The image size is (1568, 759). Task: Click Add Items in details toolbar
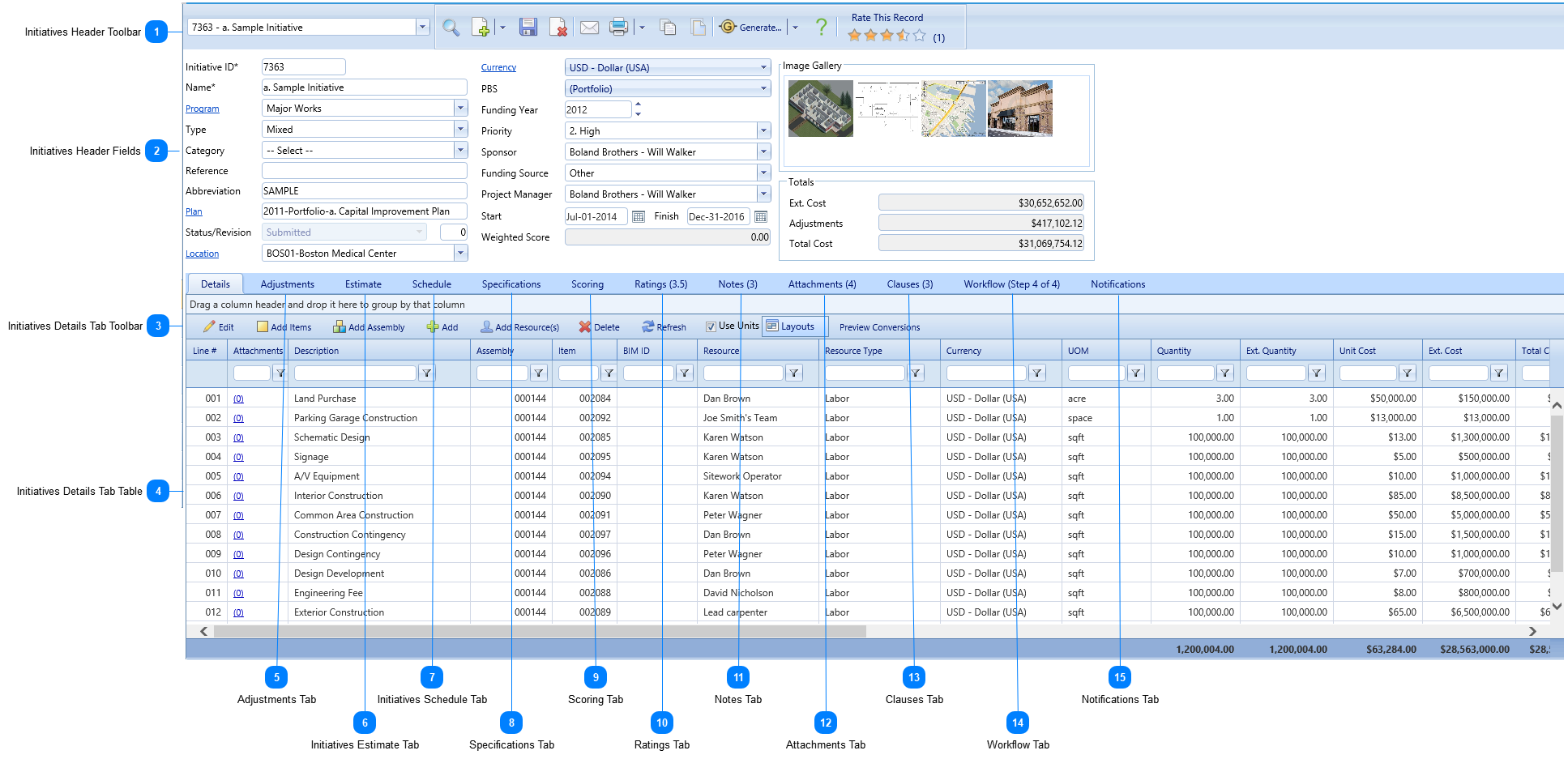click(x=284, y=327)
